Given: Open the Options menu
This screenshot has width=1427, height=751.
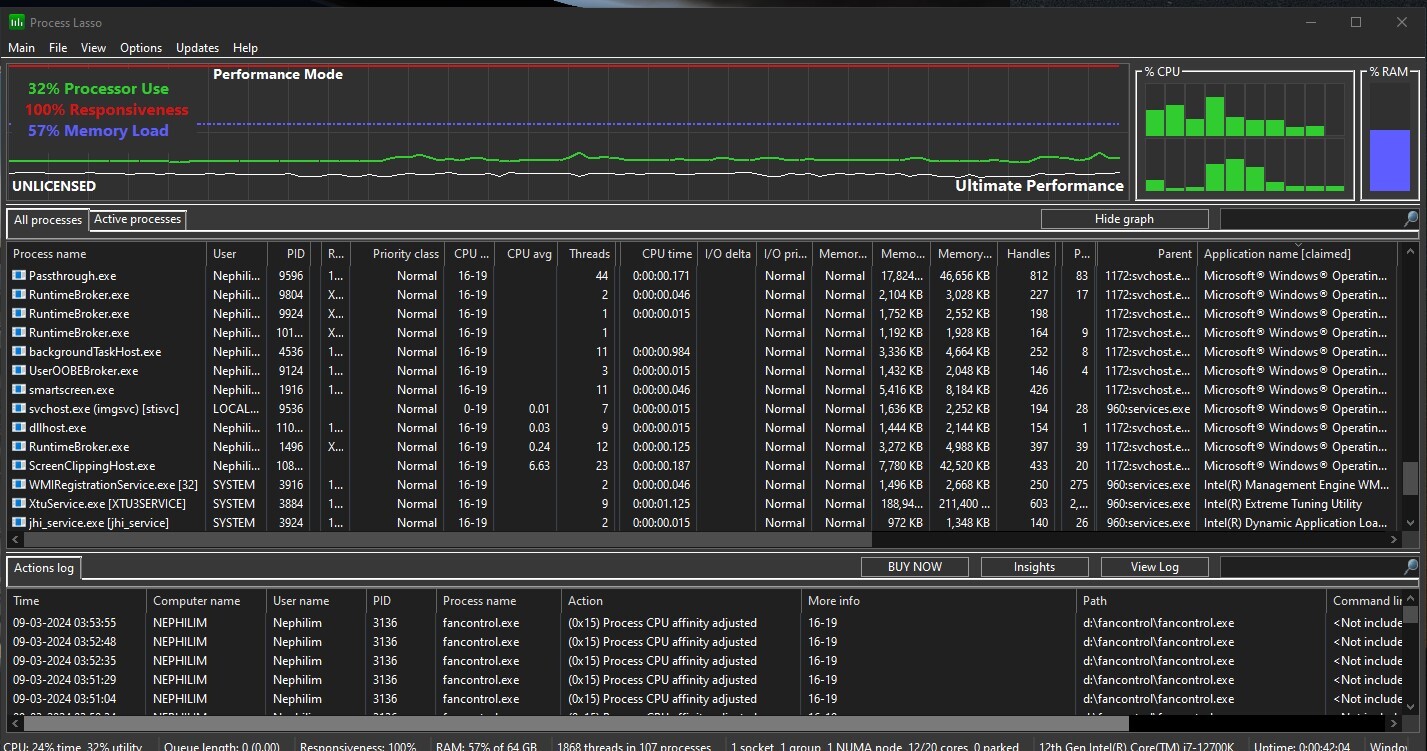Looking at the screenshot, I should tap(141, 48).
